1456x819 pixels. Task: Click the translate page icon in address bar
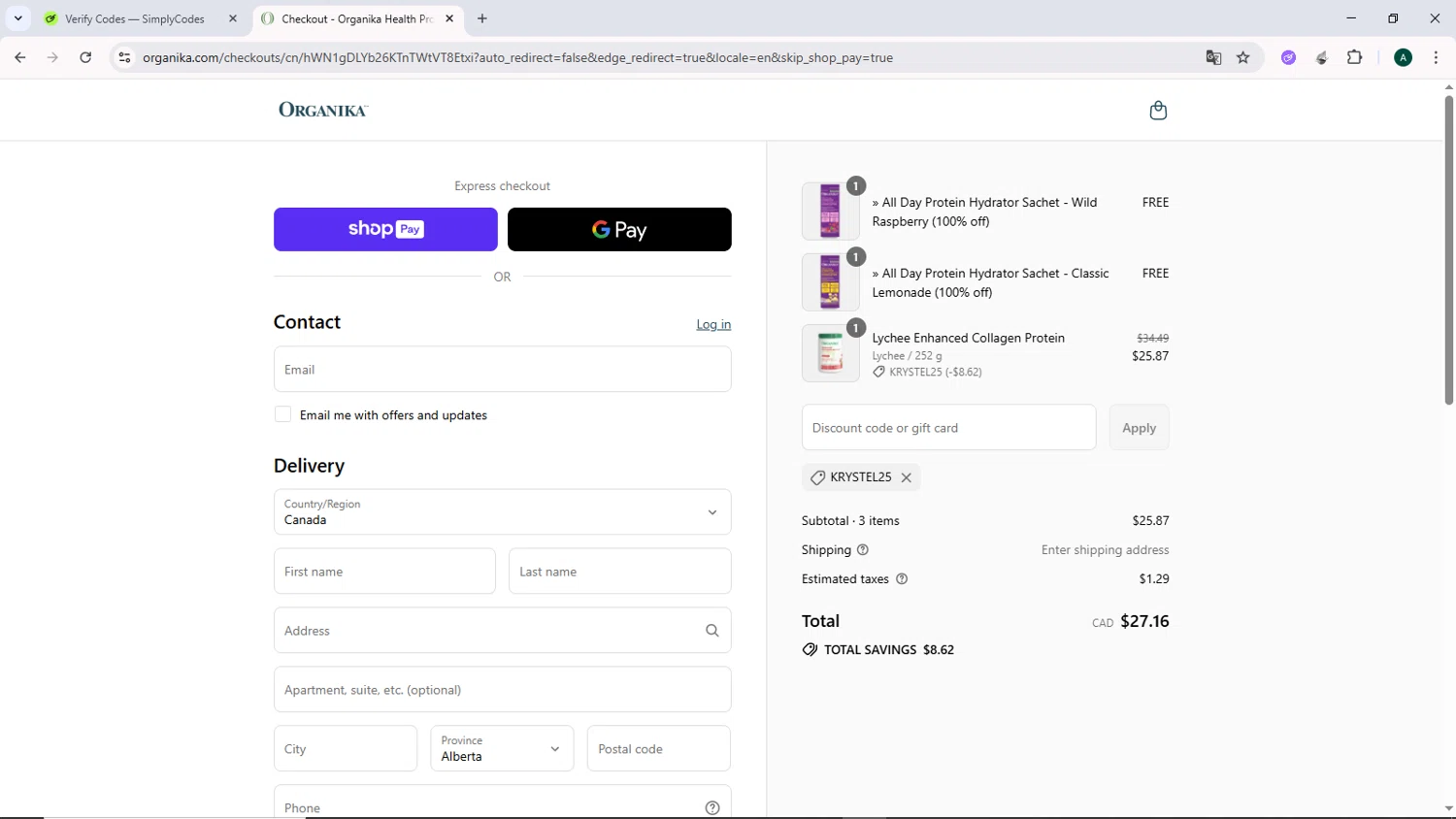point(1213,57)
